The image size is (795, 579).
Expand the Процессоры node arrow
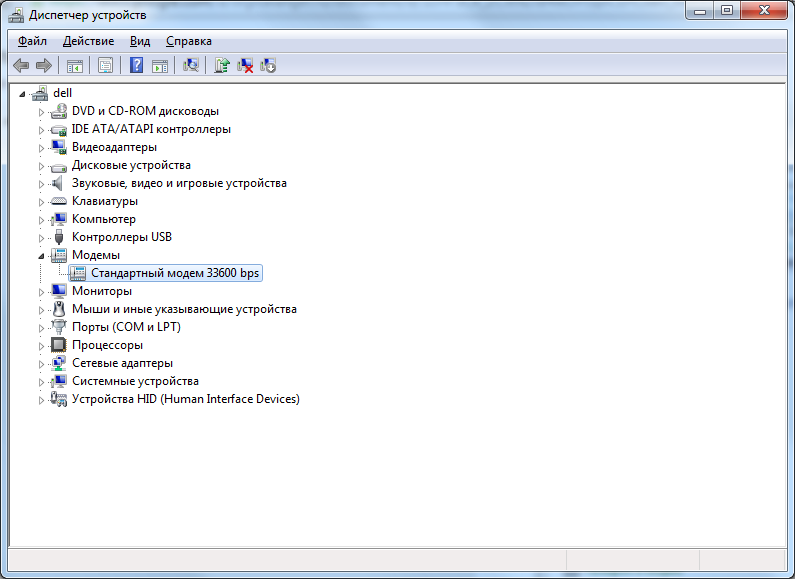pos(41,346)
